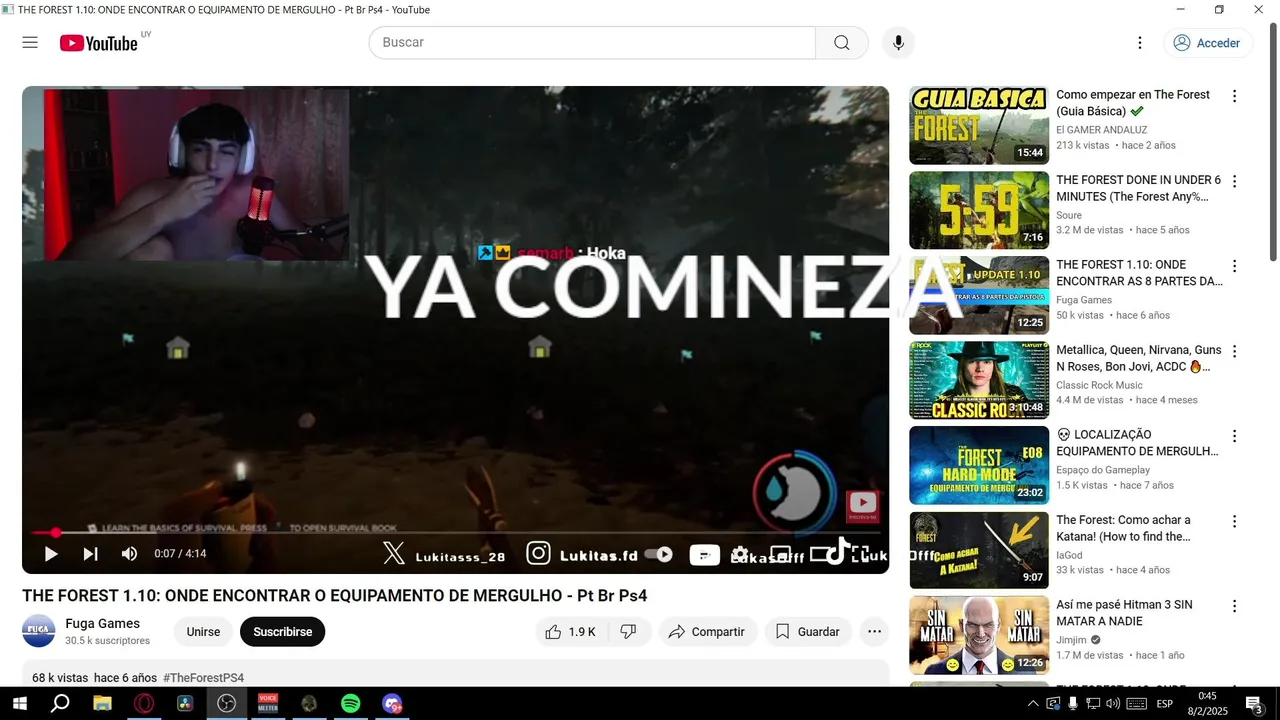This screenshot has width=1280, height=720.
Task: Open more actions under the video
Action: tap(874, 632)
